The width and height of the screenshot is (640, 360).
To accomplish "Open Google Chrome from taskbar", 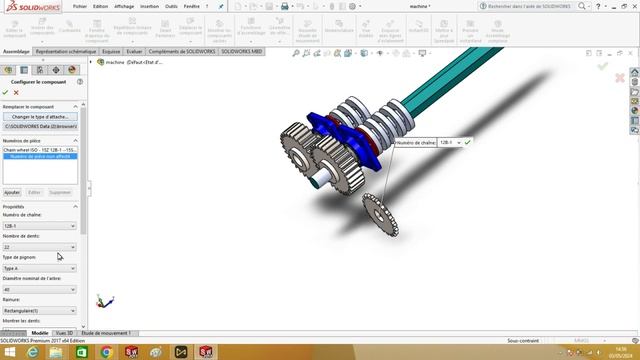I will 106,352.
